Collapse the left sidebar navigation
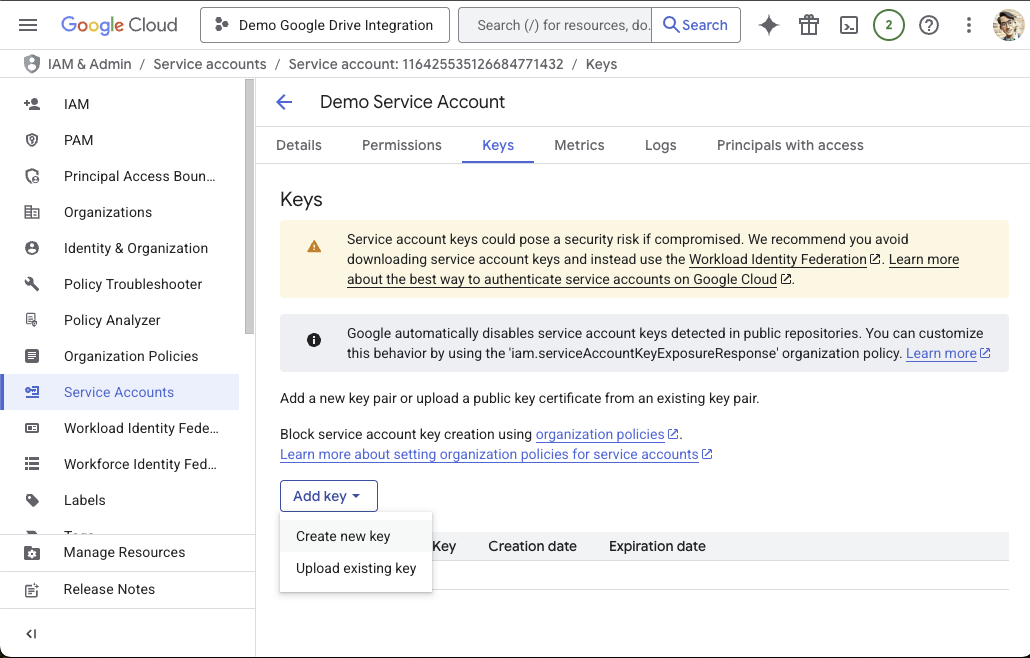The height and width of the screenshot is (658, 1030). [31, 634]
